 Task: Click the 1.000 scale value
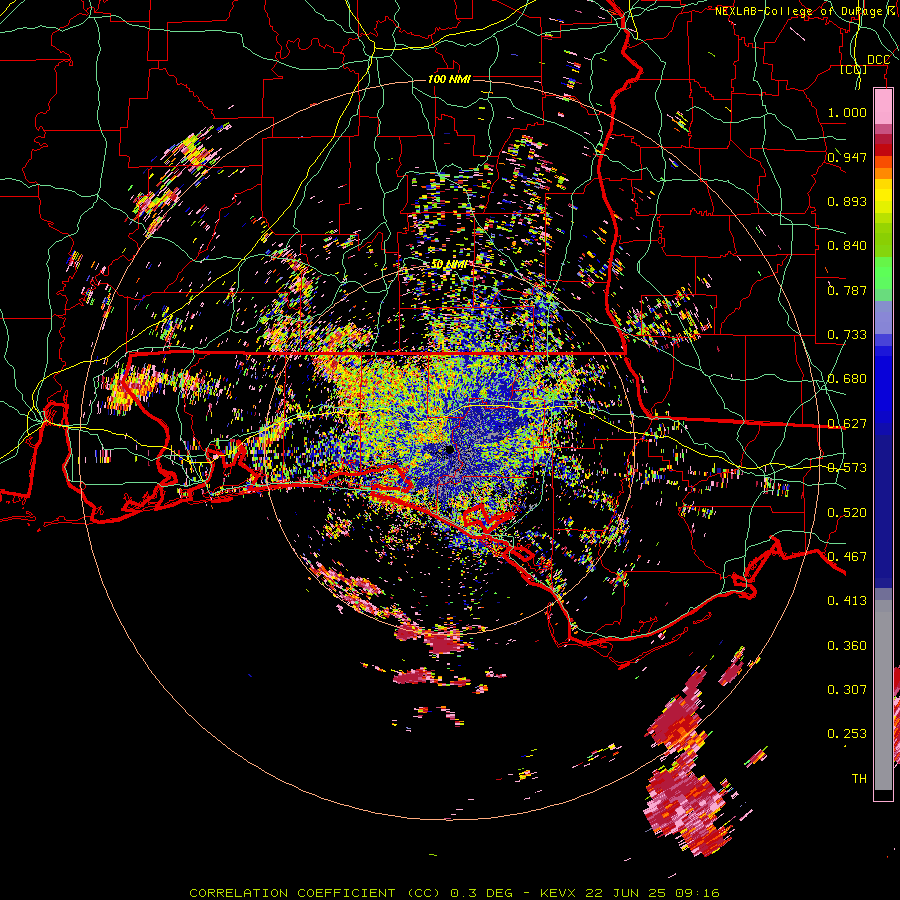[847, 112]
